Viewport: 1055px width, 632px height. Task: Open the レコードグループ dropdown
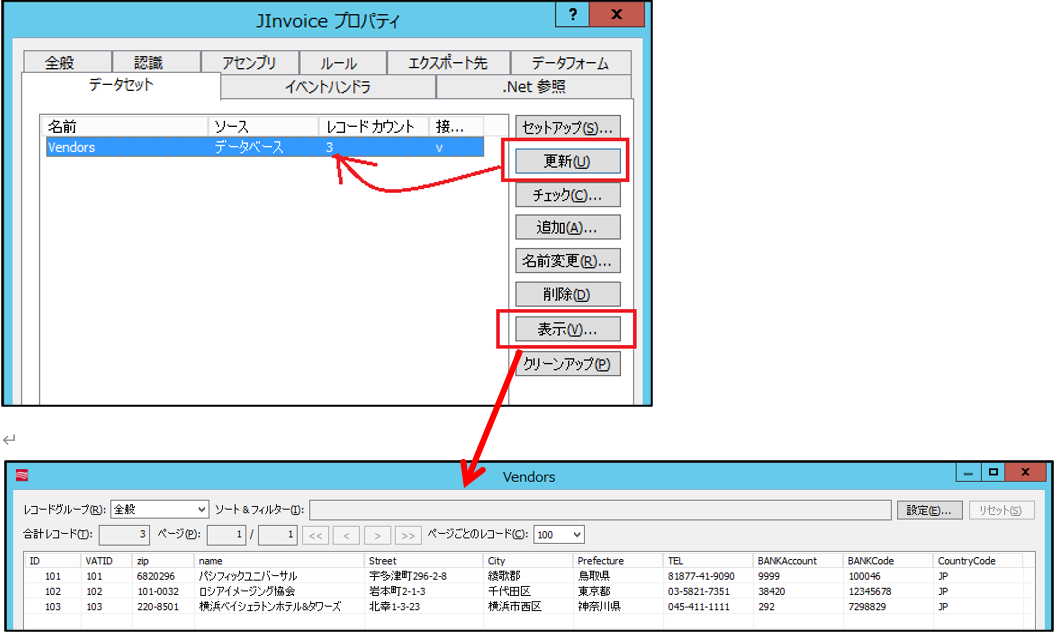[x=159, y=510]
